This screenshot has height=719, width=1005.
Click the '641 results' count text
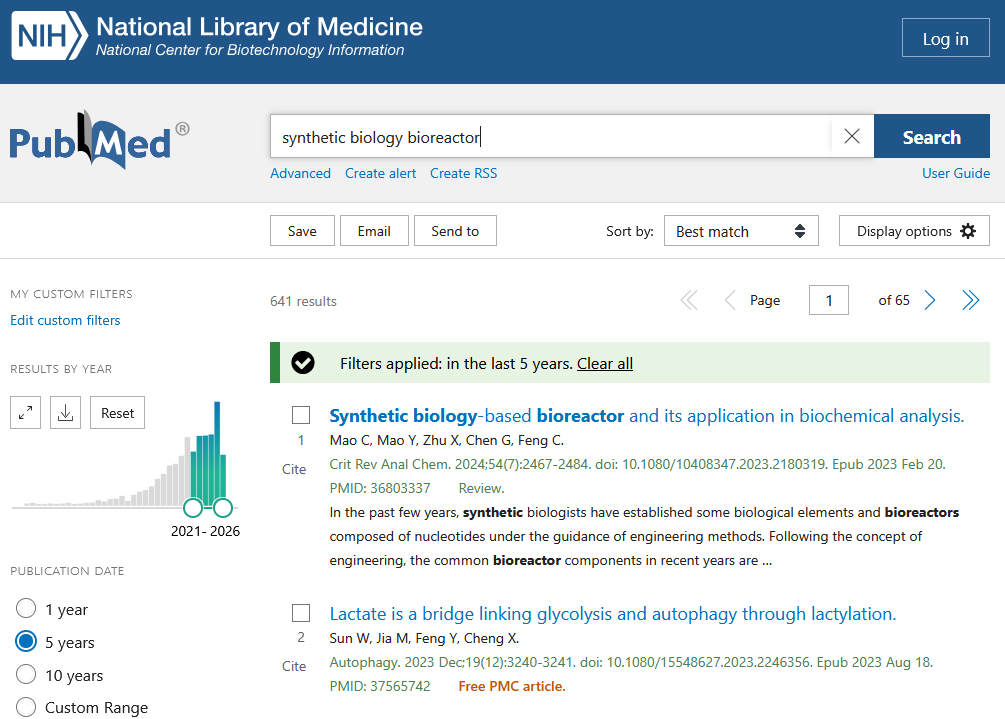pyautogui.click(x=303, y=301)
